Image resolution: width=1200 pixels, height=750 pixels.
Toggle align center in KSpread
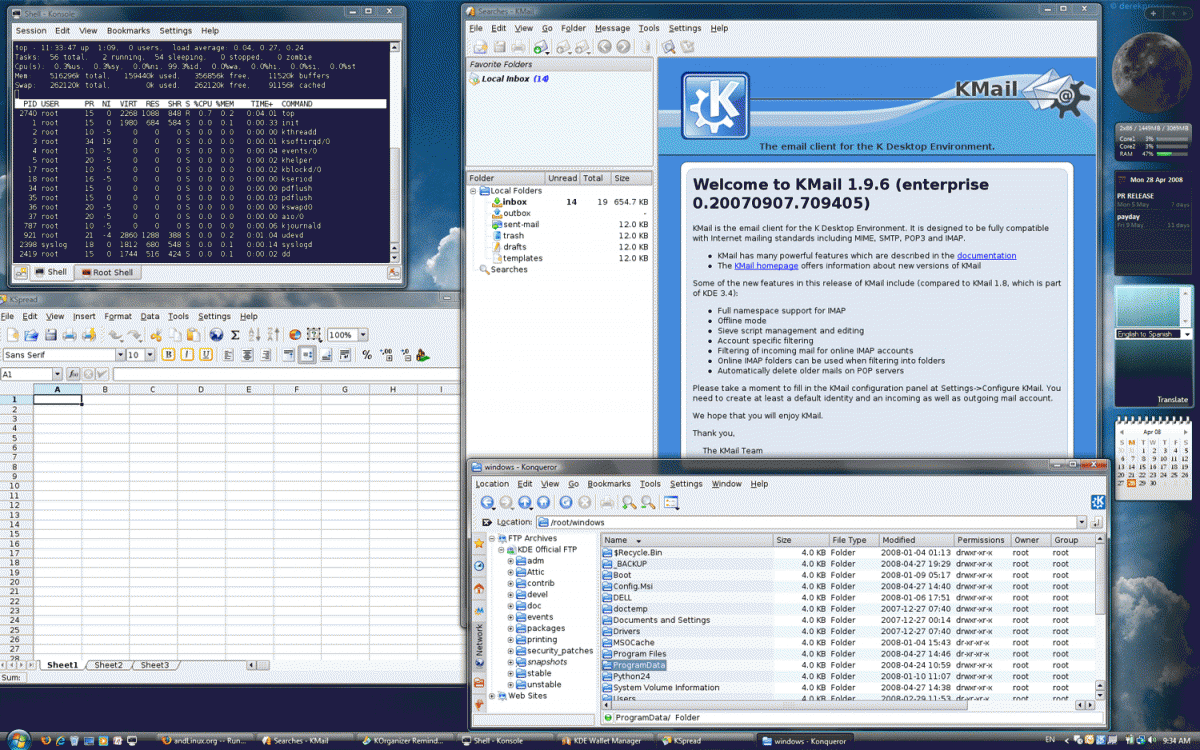coord(247,355)
